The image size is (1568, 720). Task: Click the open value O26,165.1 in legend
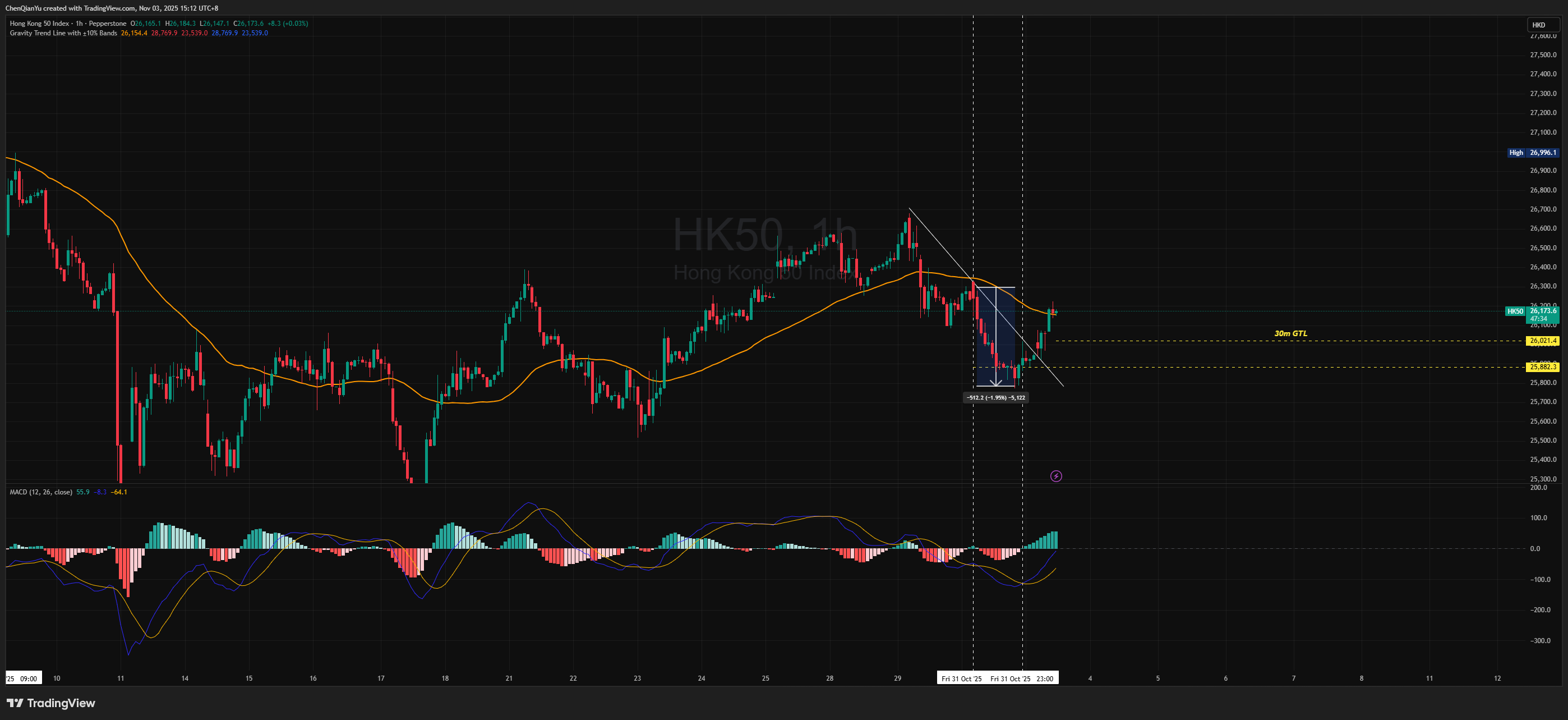coord(145,23)
